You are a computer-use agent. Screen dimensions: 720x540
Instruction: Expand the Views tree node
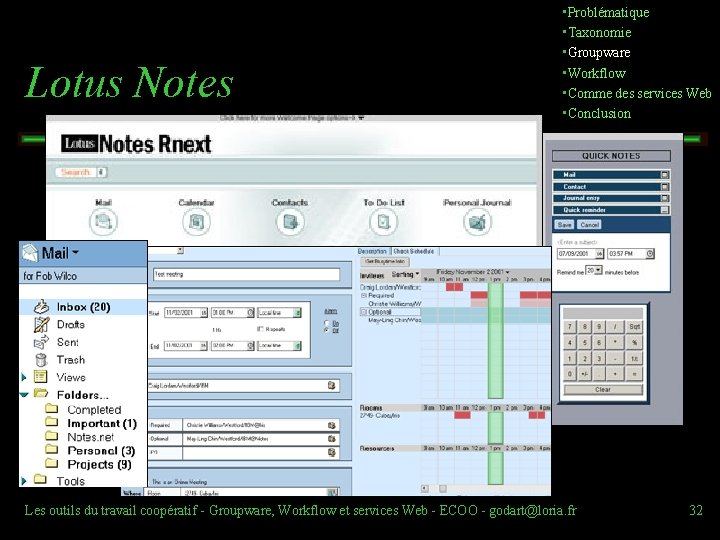coord(24,377)
